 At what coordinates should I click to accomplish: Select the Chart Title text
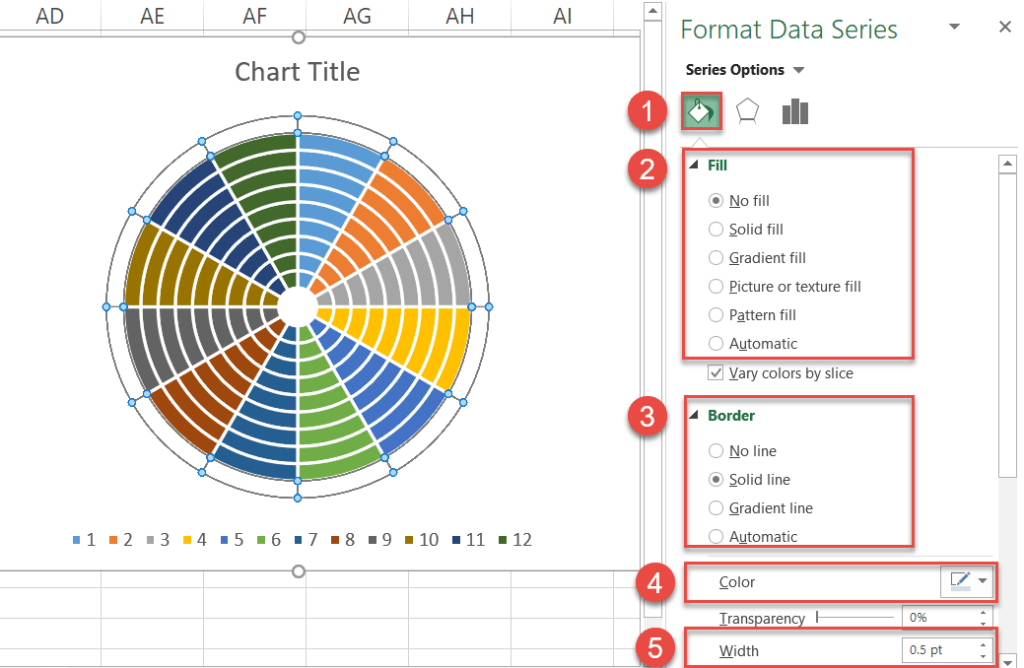(x=297, y=71)
